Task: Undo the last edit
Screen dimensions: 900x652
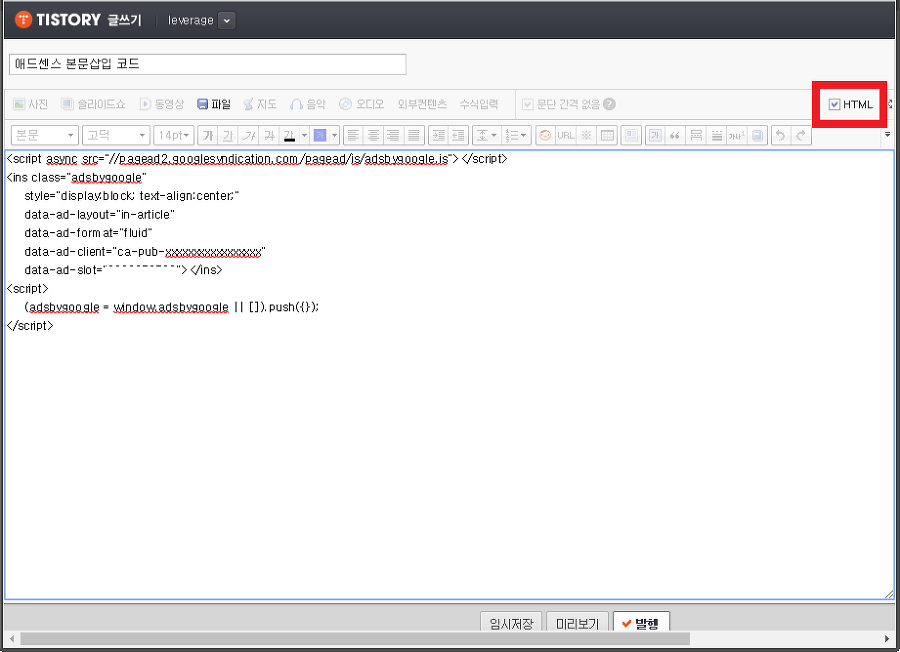Action: click(x=781, y=135)
